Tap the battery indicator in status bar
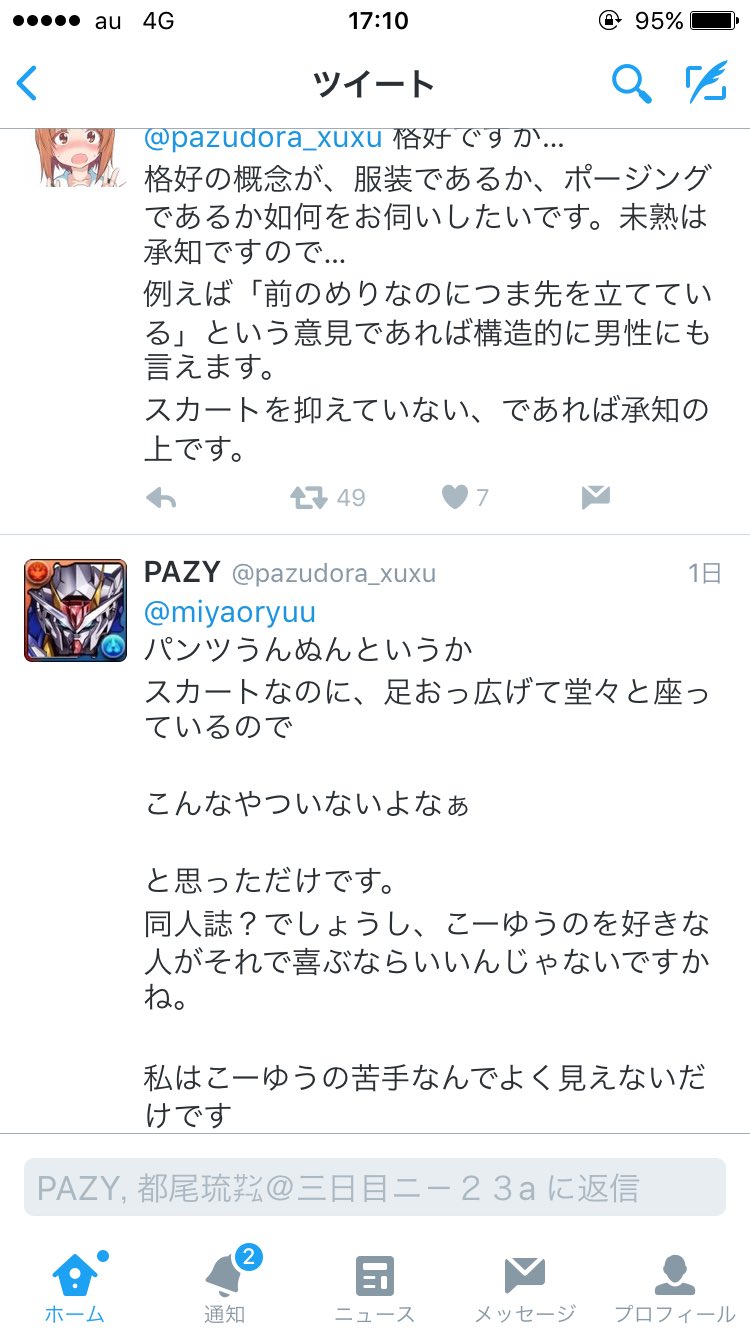Viewport: 750px width, 1334px height. (712, 20)
